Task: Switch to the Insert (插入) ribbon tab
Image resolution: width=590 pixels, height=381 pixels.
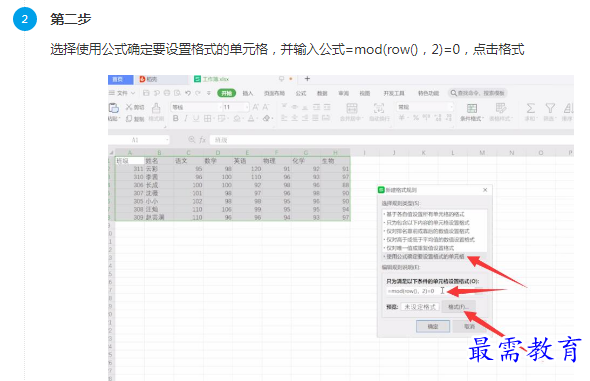Action: pos(248,93)
